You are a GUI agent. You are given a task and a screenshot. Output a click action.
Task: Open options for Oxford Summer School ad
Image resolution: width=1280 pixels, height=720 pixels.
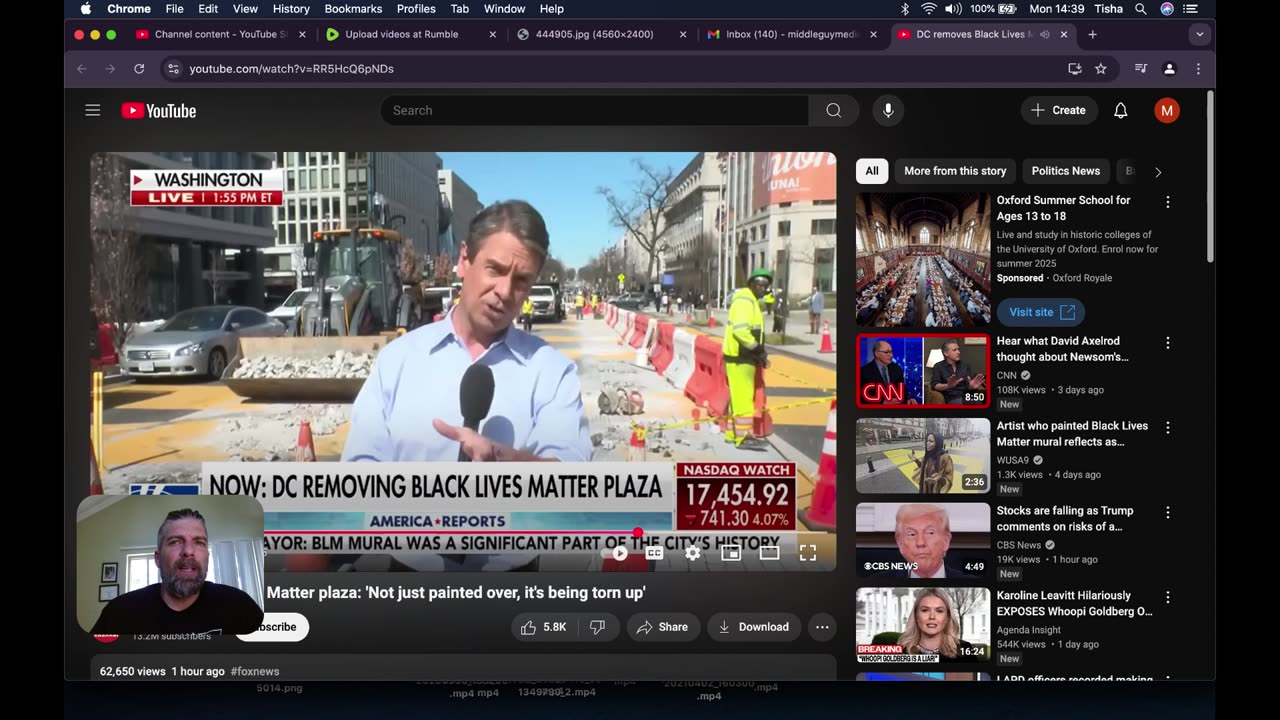coord(1167,202)
